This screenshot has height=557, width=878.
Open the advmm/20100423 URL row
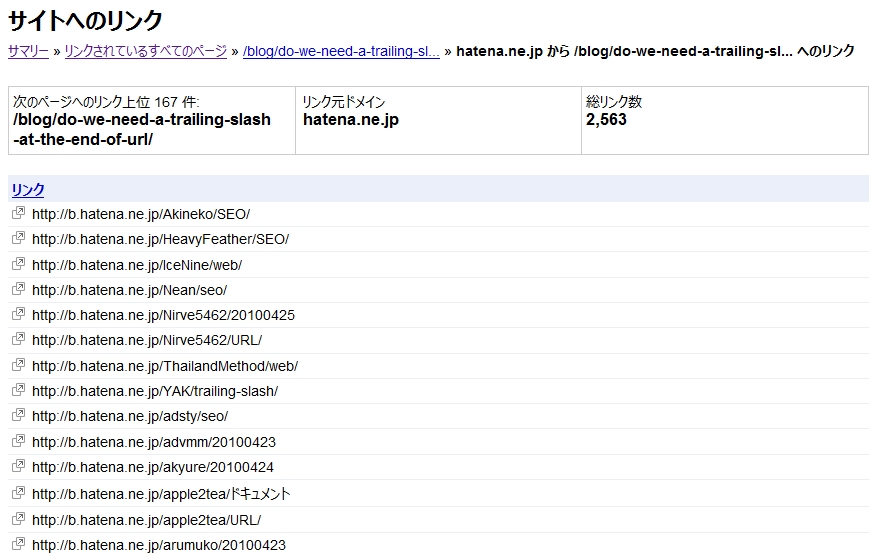[438, 442]
